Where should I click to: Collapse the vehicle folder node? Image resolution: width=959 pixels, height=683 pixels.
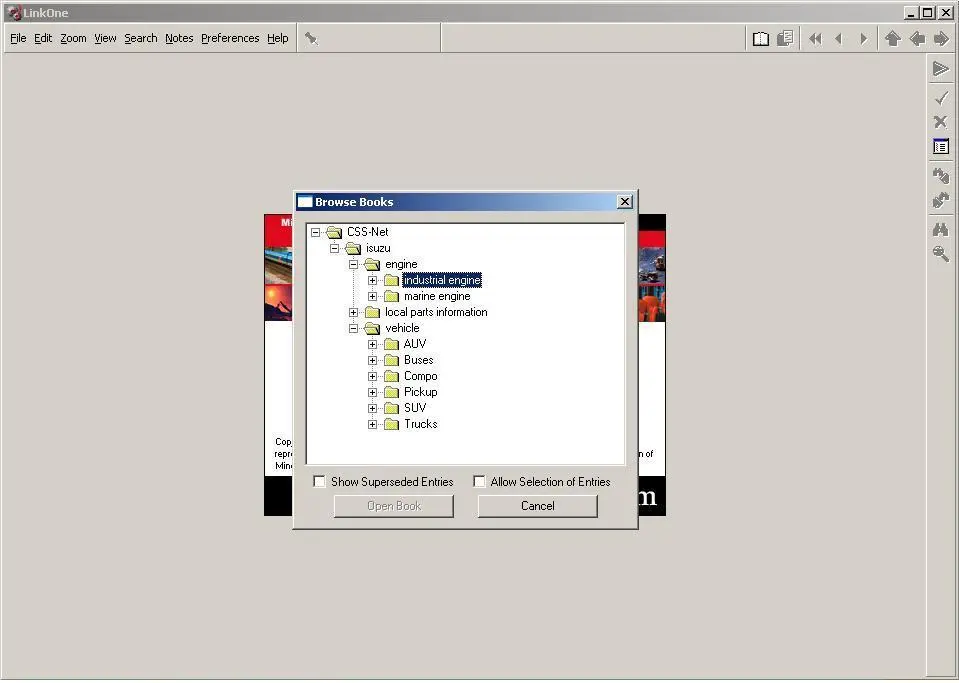point(354,328)
